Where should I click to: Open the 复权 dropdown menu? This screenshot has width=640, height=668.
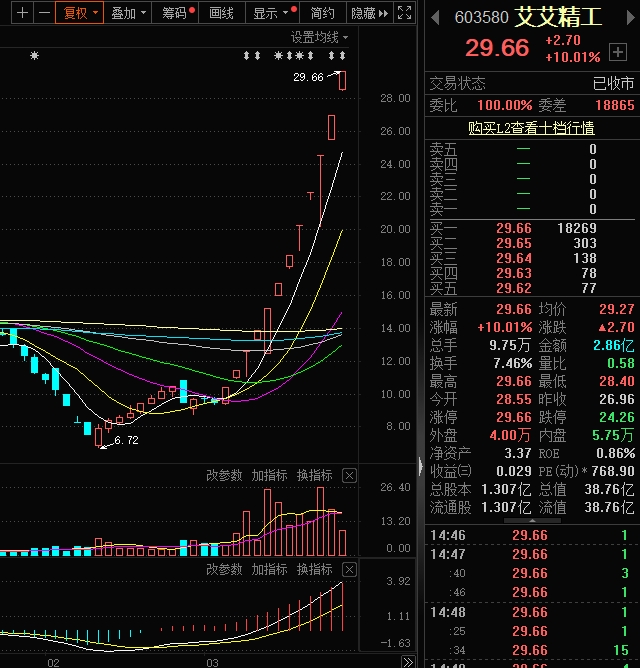[x=80, y=13]
